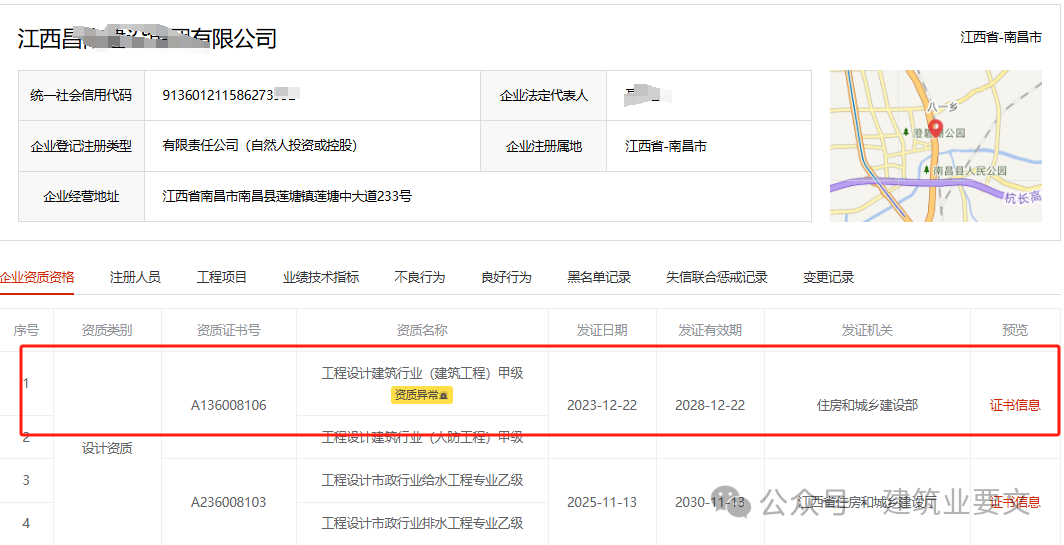Screen dimensions: 1064x545
Task: Open 证书信息 link for certificate A136008106
Action: (1015, 405)
